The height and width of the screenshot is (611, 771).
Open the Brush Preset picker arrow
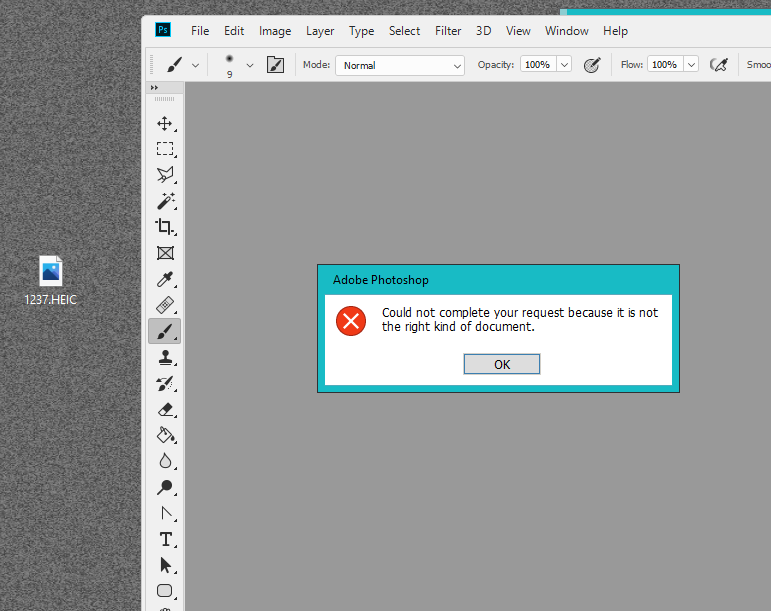pyautogui.click(x=250, y=65)
